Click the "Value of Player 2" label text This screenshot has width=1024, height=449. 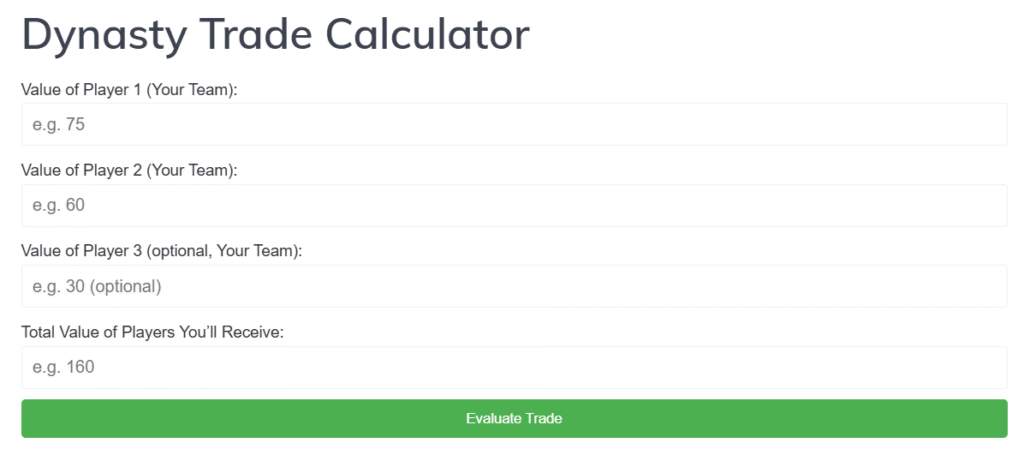[x=82, y=171]
